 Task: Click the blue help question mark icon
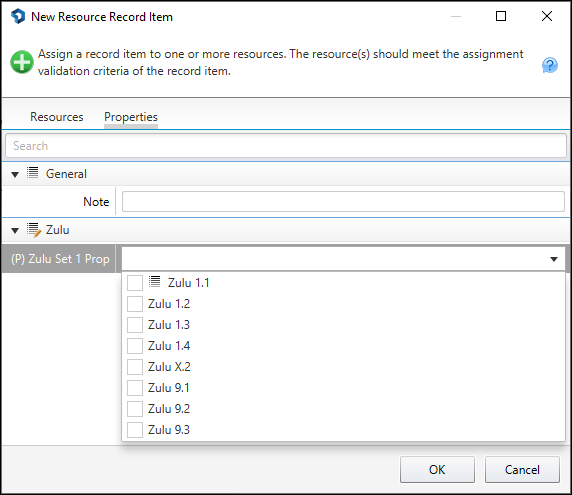tap(549, 65)
